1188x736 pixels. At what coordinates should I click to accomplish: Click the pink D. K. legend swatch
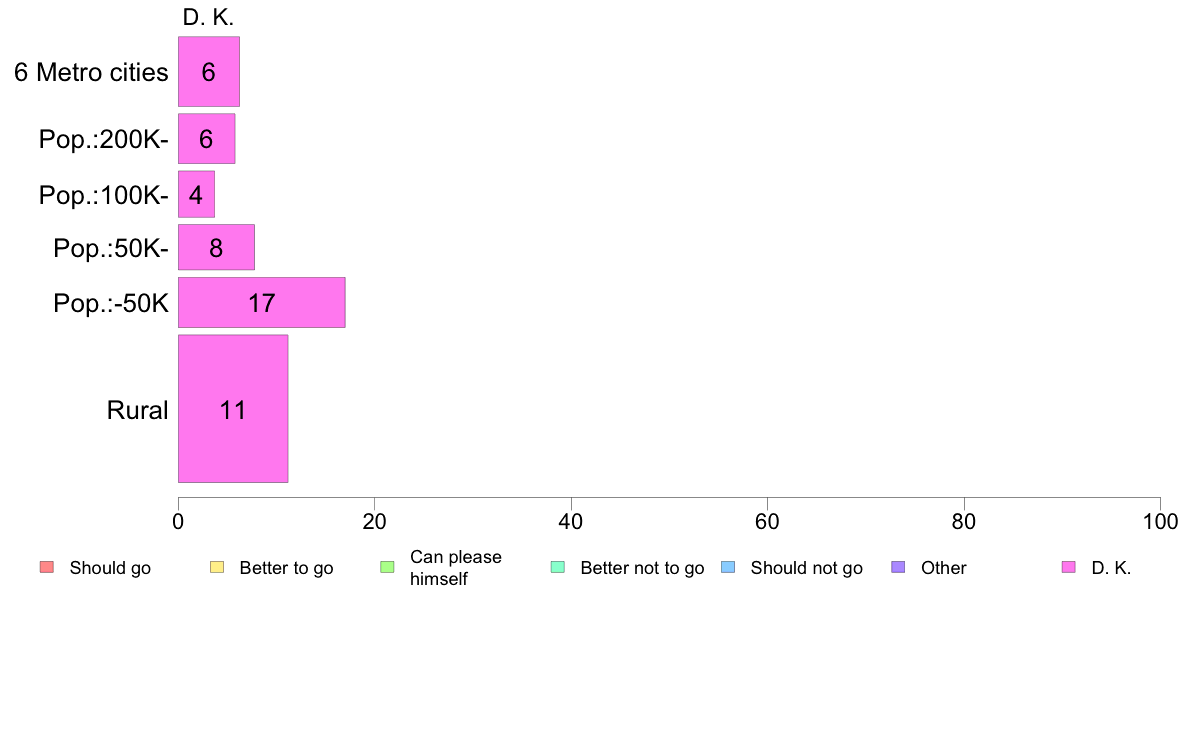tap(1068, 568)
